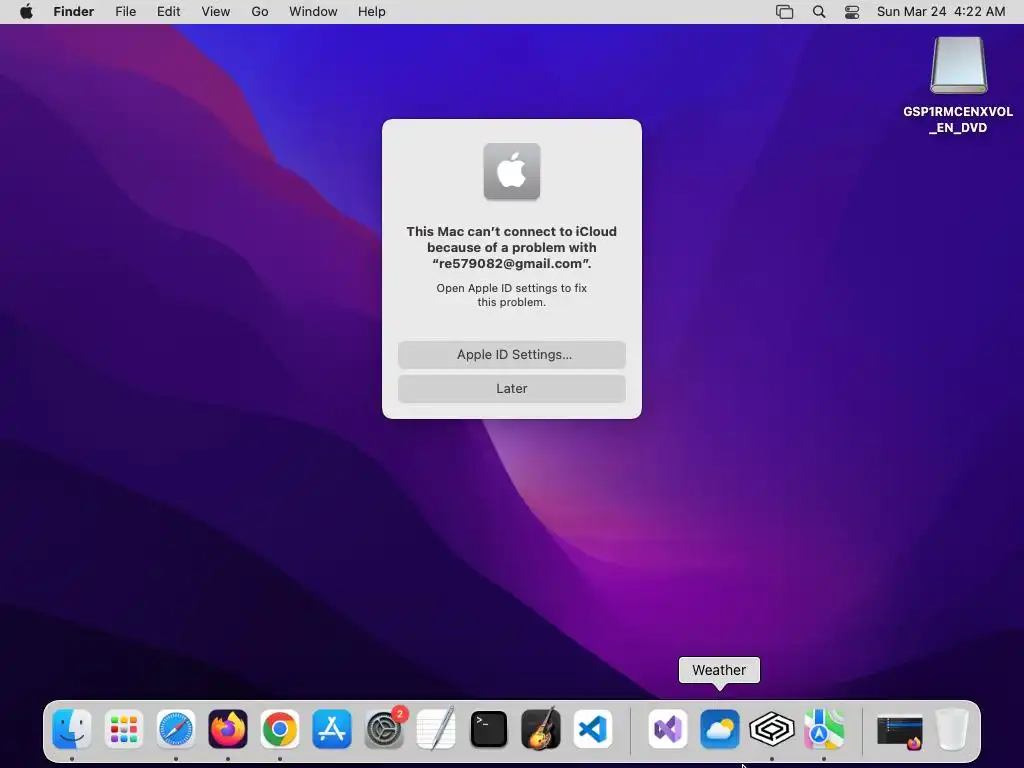This screenshot has height=768, width=1024.
Task: Launch TextEdit from the Dock
Action: 436,729
